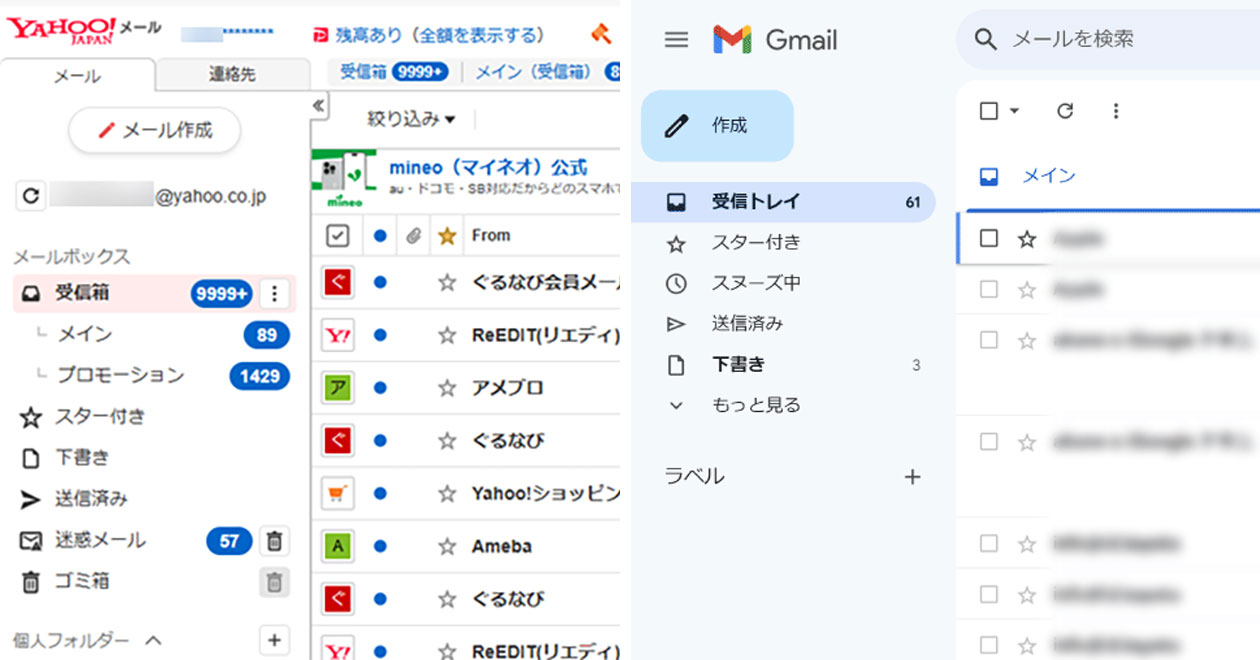This screenshot has width=1260, height=660.
Task: Click the Gmail 作成 compose button
Action: pos(717,126)
